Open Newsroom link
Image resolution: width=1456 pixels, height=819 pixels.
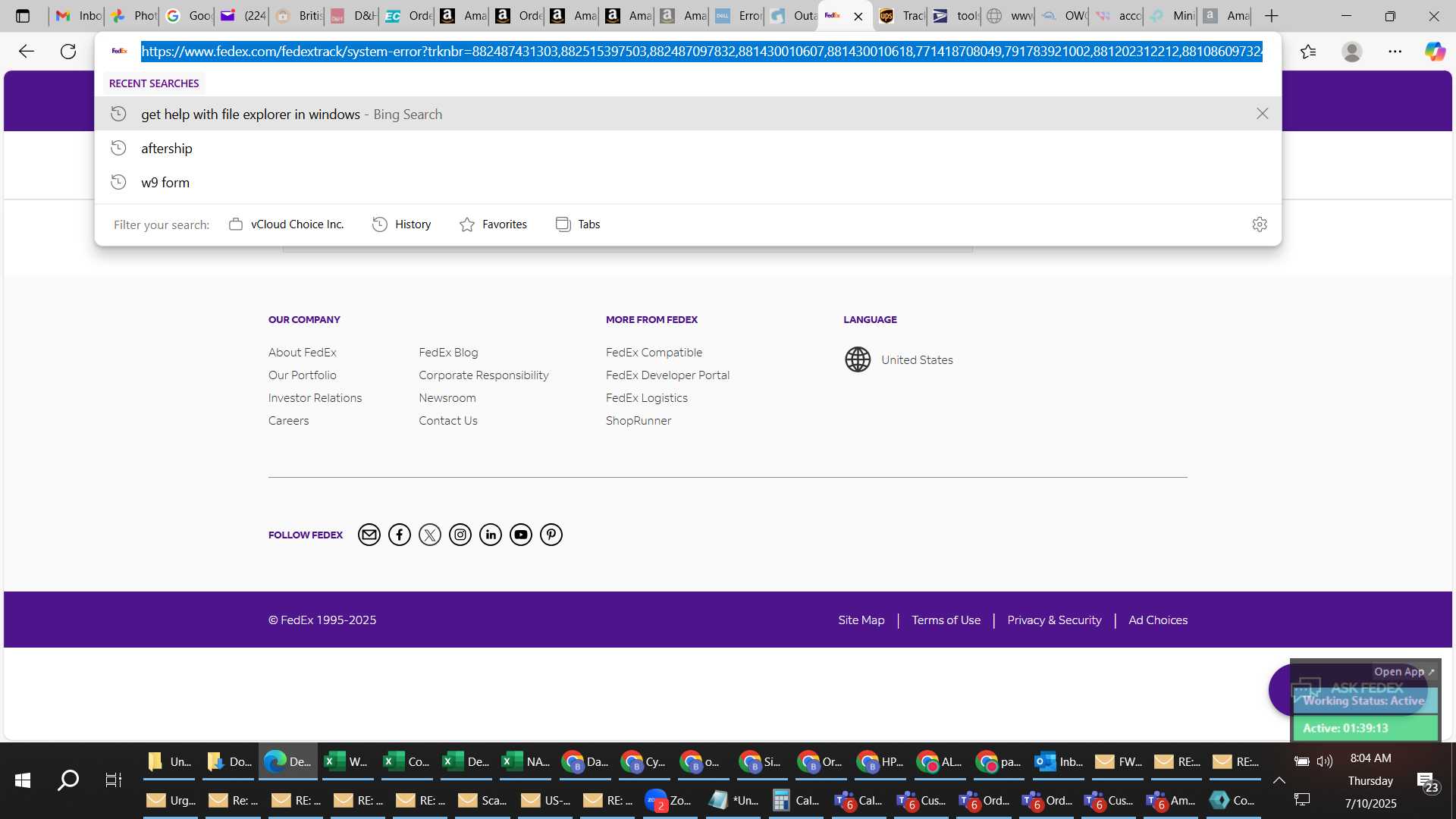(x=447, y=398)
